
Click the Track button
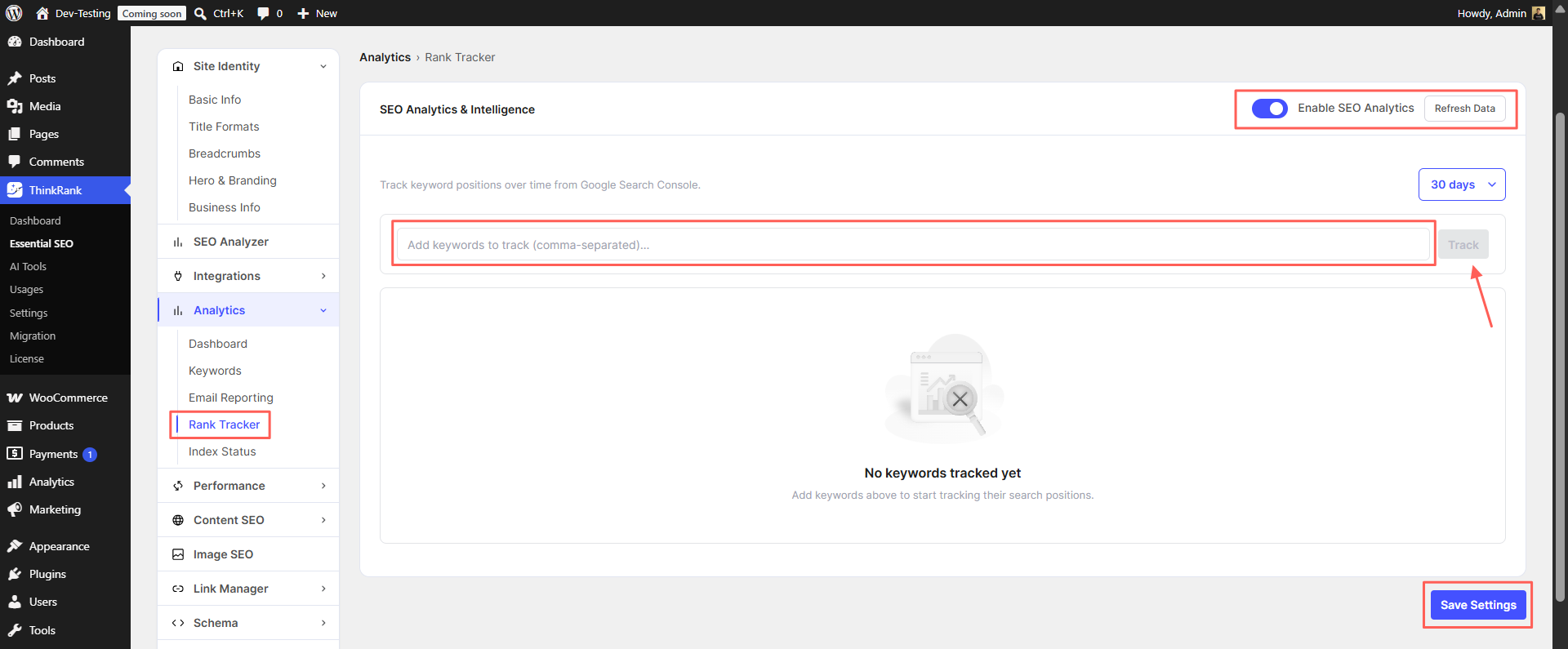[1463, 245]
